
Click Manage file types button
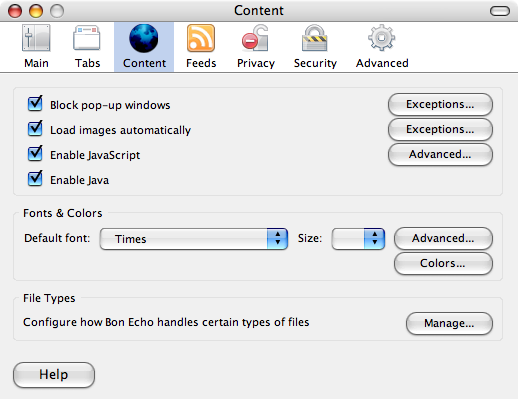point(449,323)
